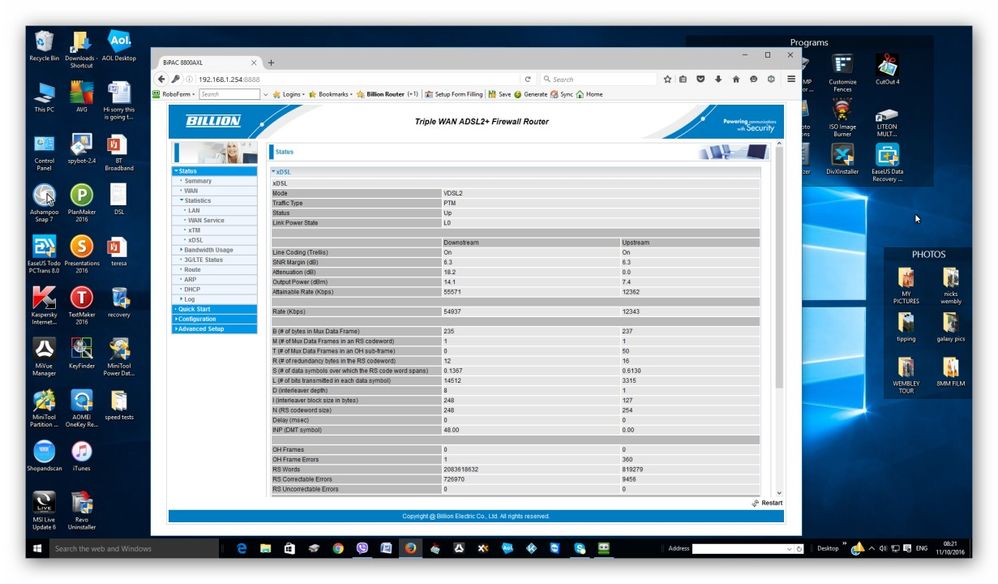Select CutOut 4 icon in Programs fence

click(x=887, y=69)
